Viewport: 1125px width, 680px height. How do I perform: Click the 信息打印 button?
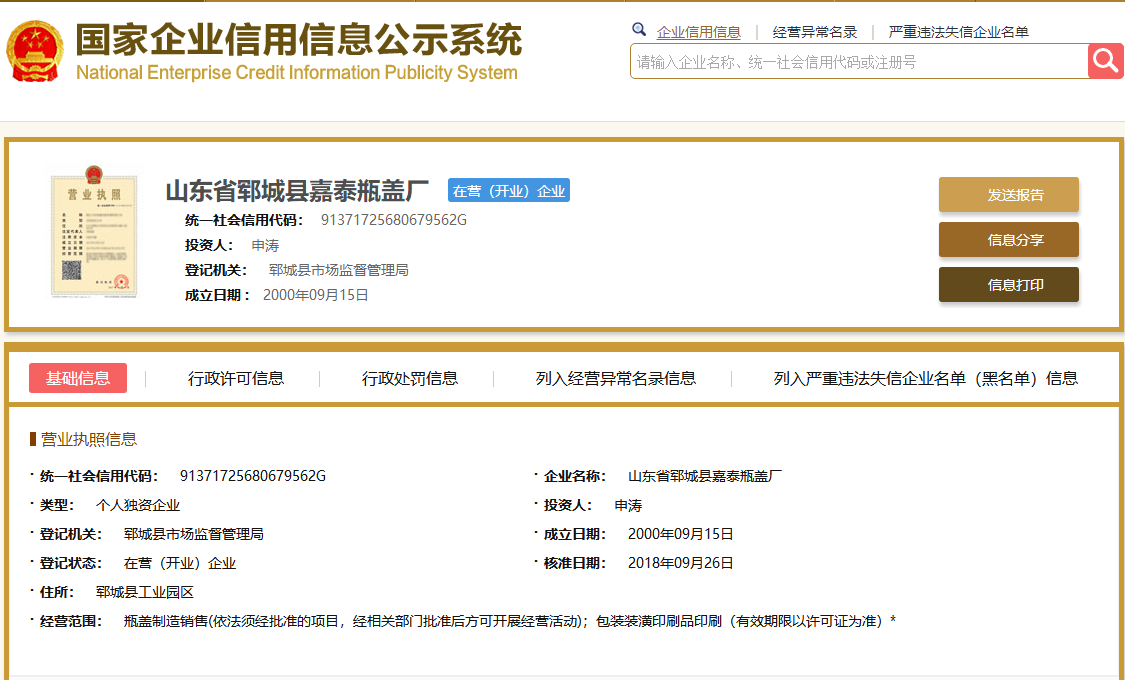(x=1008, y=285)
